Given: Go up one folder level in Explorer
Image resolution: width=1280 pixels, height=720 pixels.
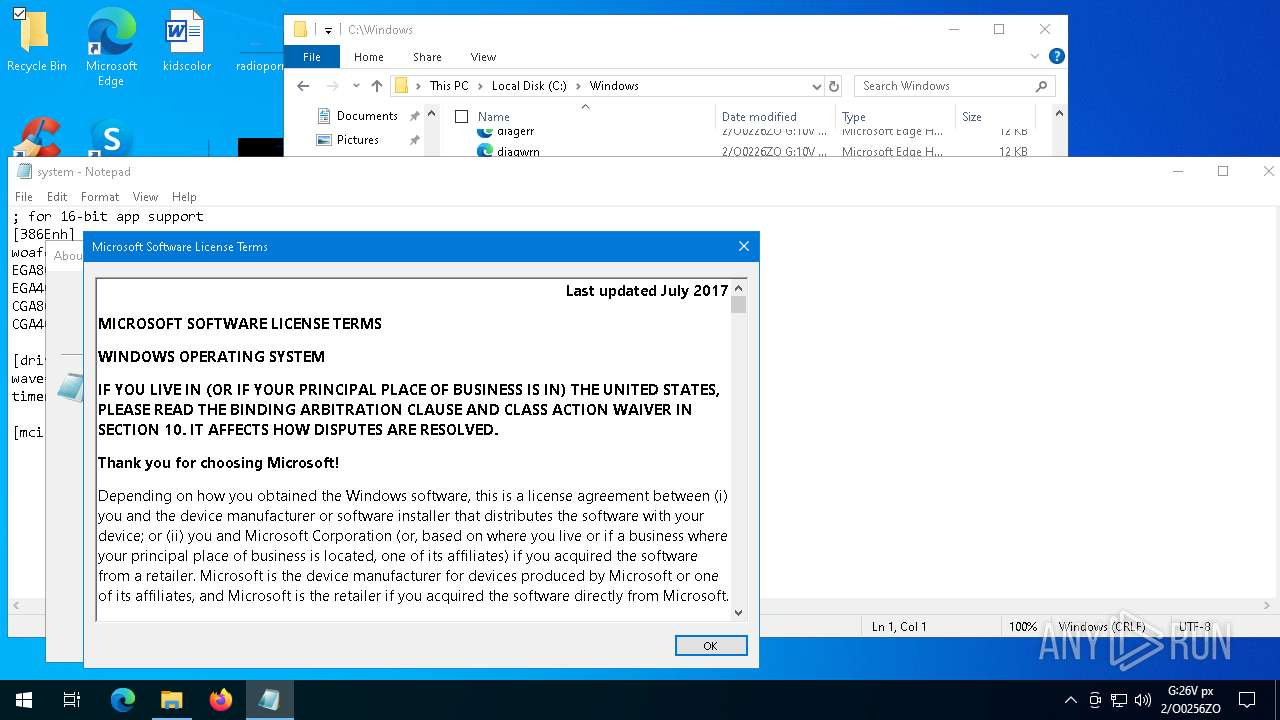Looking at the screenshot, I should click(x=376, y=86).
